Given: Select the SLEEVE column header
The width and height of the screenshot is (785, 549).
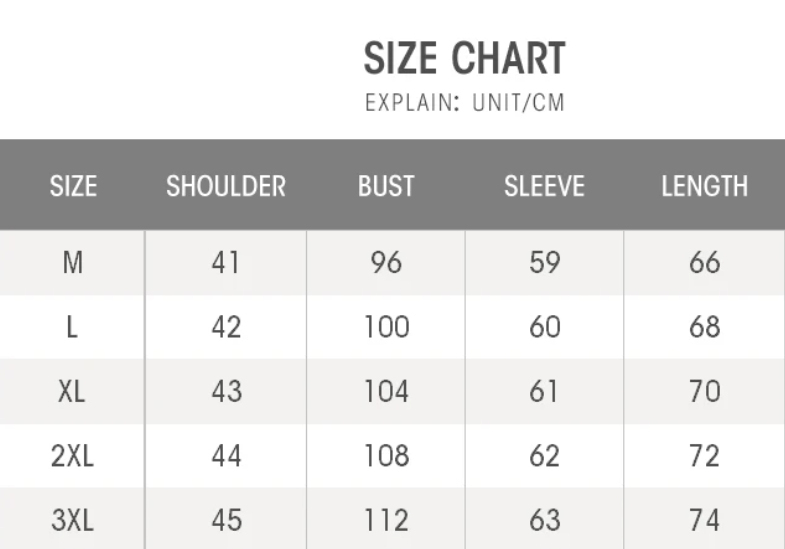Looking at the screenshot, I should coord(544,186).
